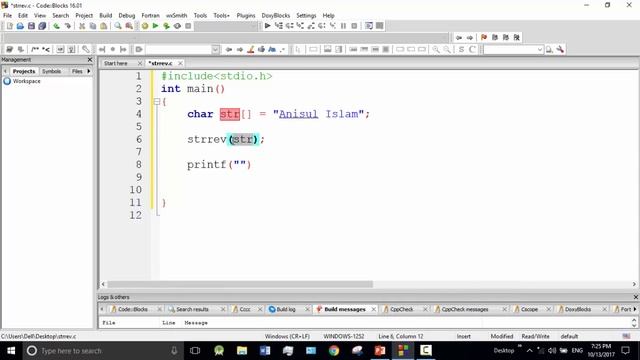The image size is (640, 360).
Task: Open the File menu
Action: click(x=7, y=16)
